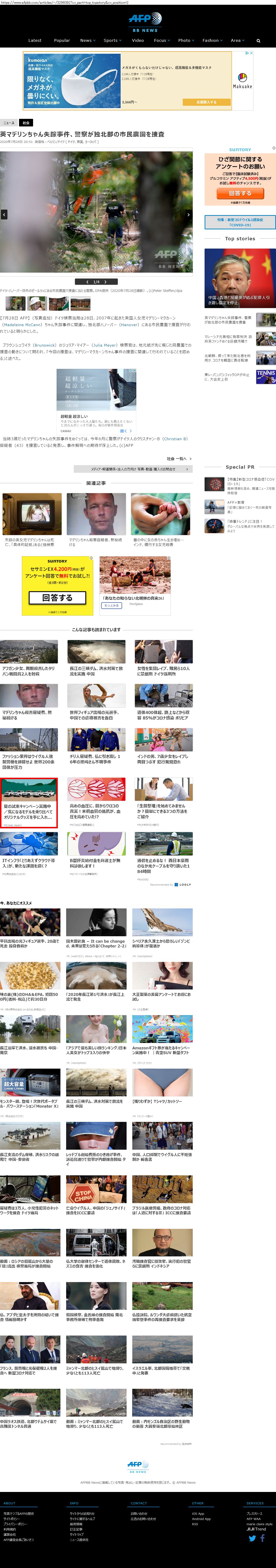Viewport: 276px width, 1568px height.
Task: Open the AFP WAA footer link
Action: 253,1519
